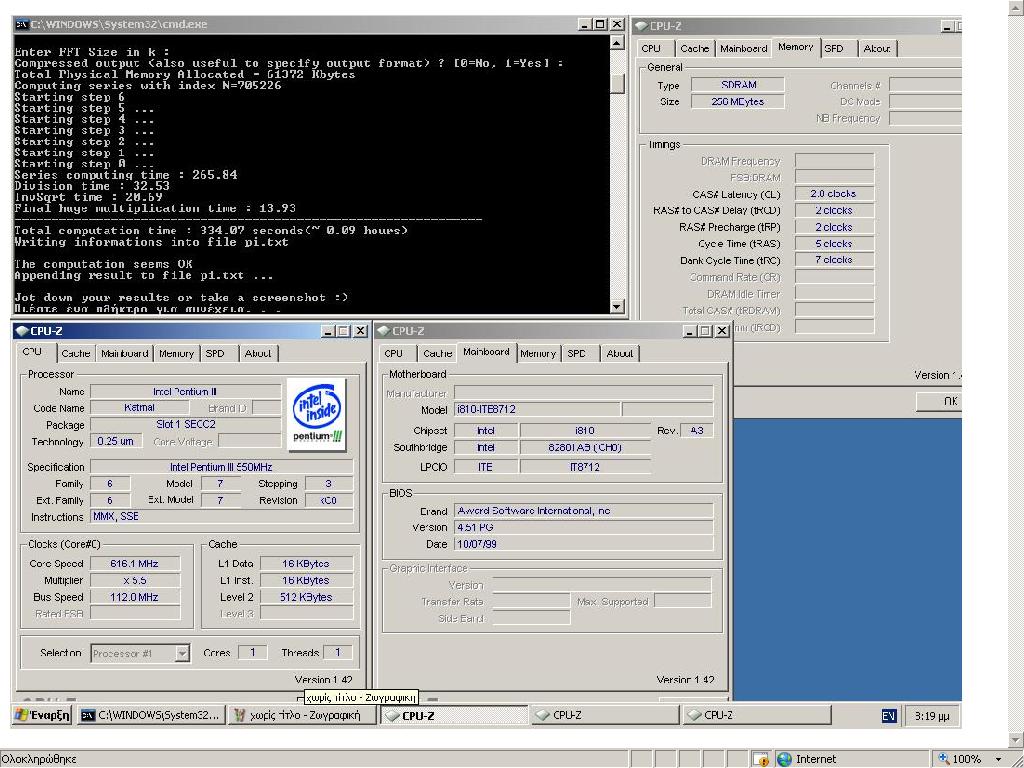Click Bank Cycle Time 7 clocks value
The height and width of the screenshot is (768, 1024).
[x=834, y=260]
